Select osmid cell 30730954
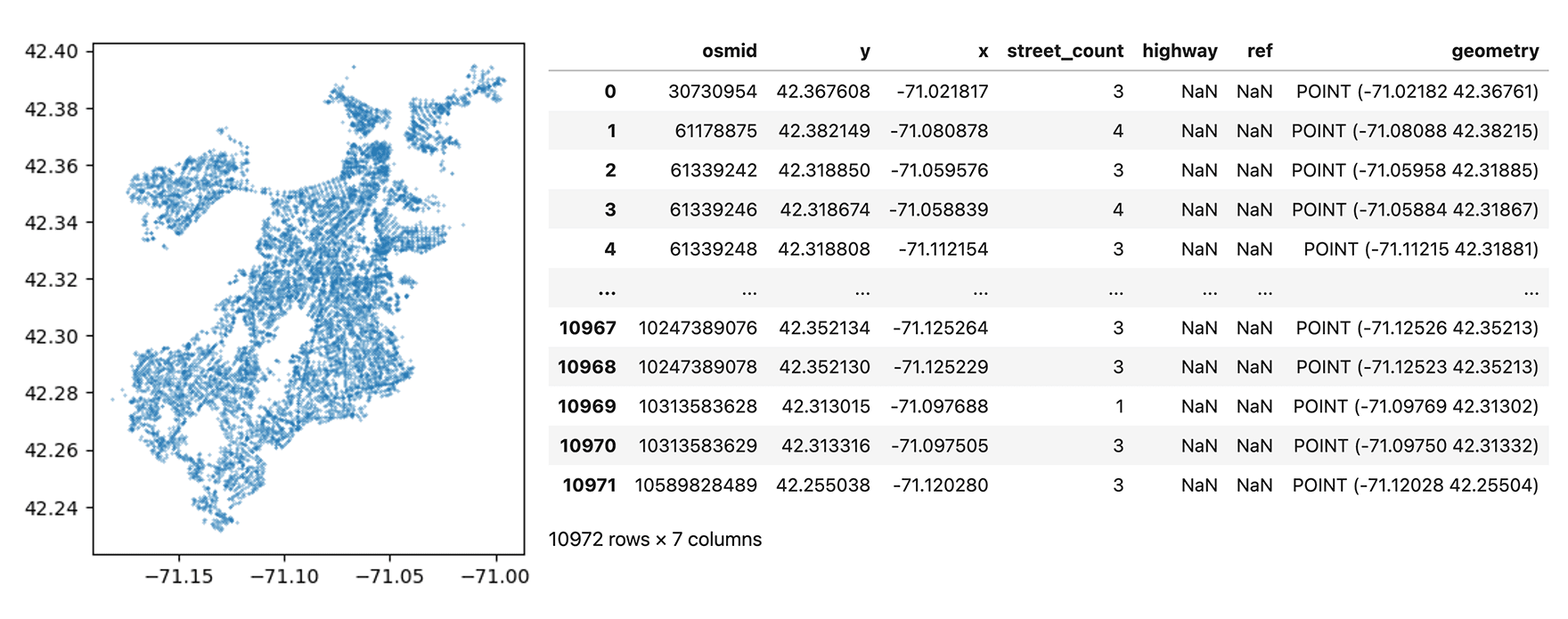Image resolution: width=1568 pixels, height=619 pixels. tap(713, 92)
